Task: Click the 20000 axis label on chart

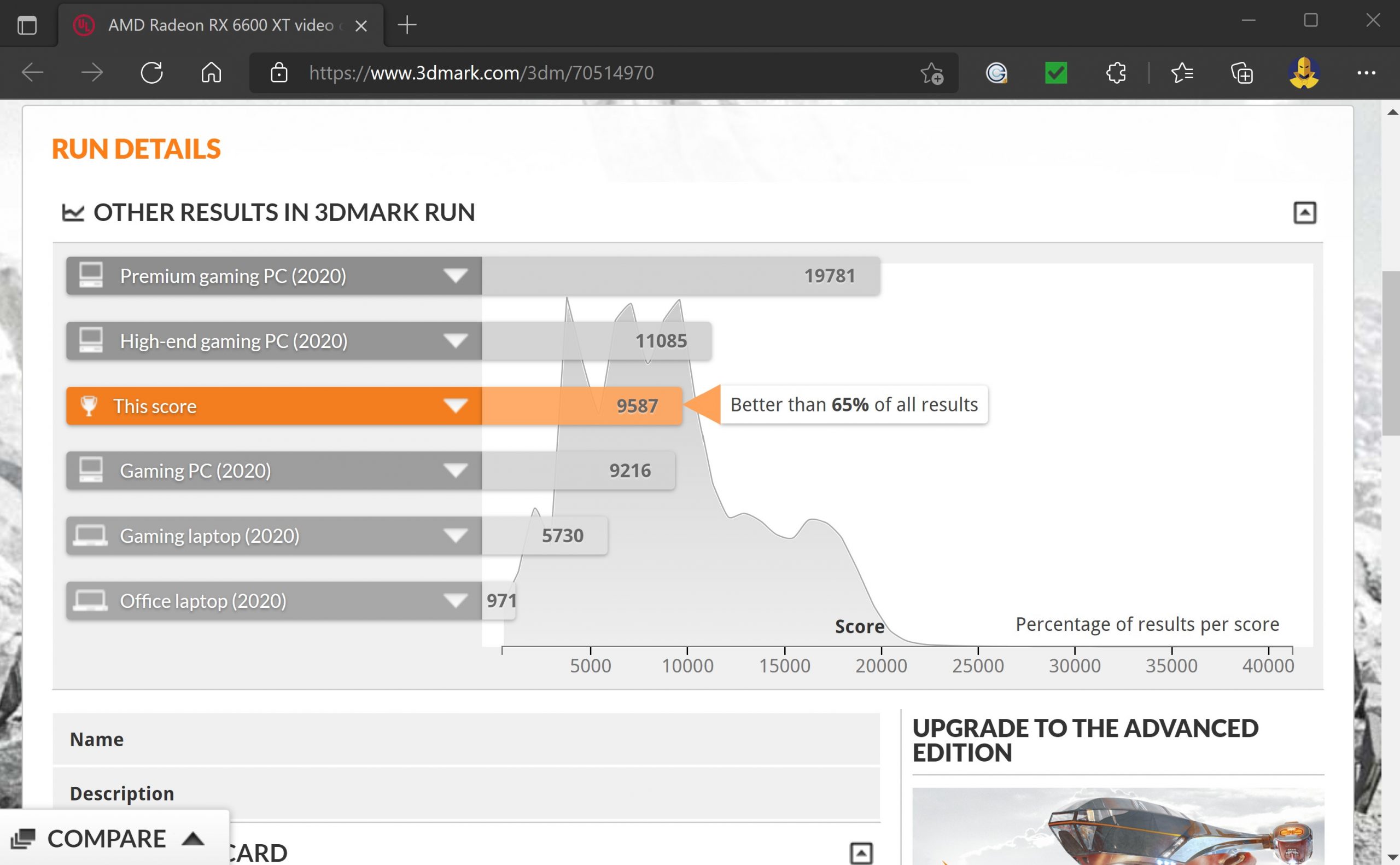Action: 881,666
